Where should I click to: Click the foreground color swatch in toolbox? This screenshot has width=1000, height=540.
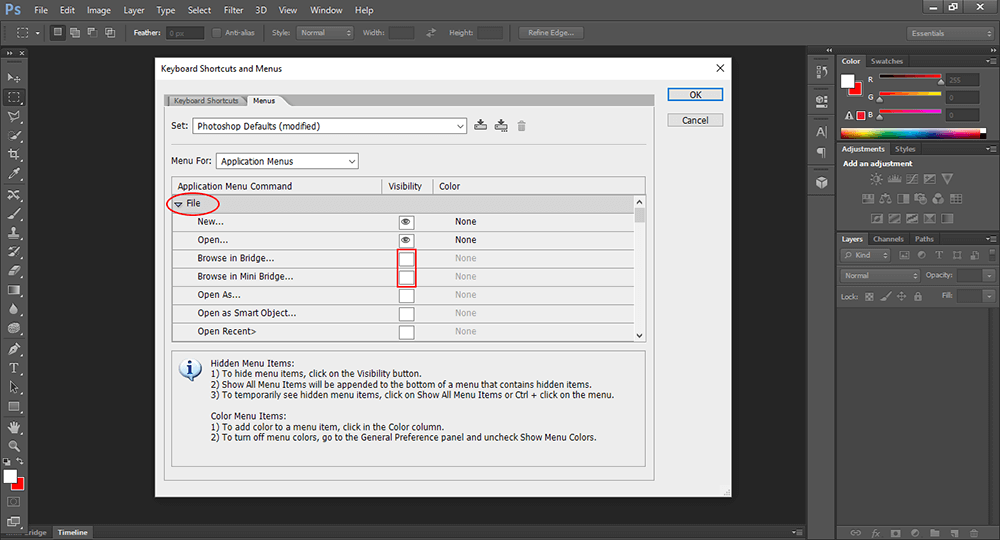[x=10, y=477]
